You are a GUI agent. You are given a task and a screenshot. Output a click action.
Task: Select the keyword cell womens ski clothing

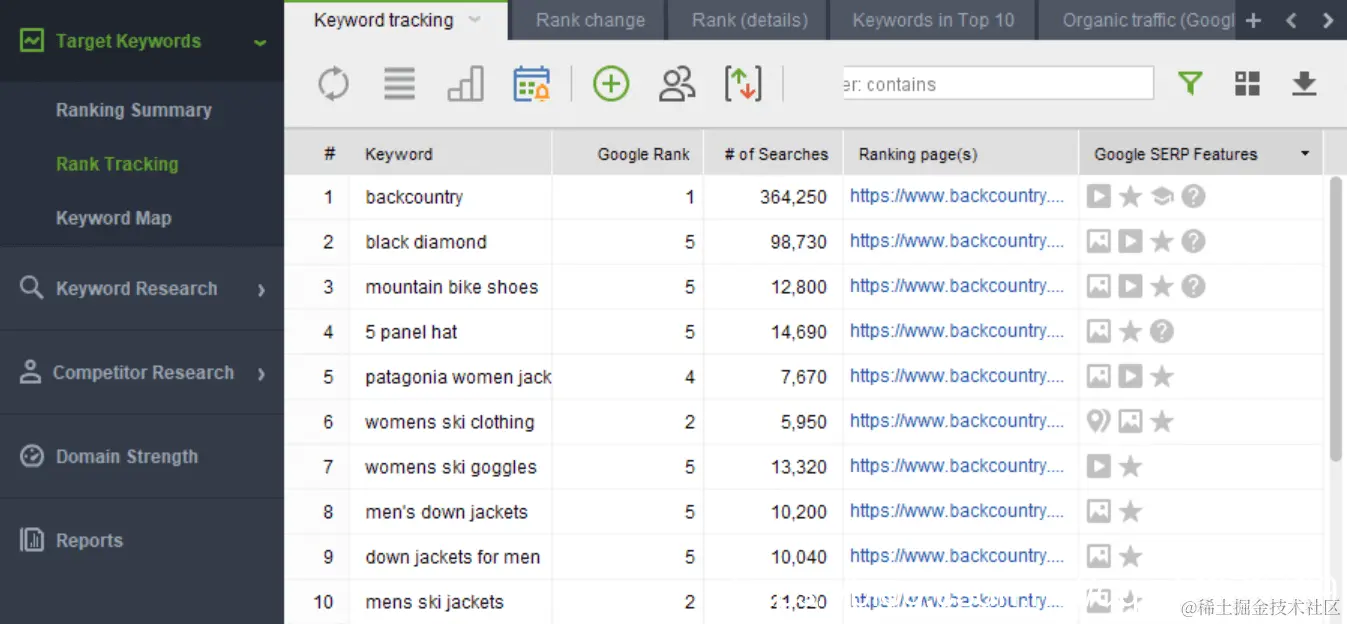coord(449,421)
